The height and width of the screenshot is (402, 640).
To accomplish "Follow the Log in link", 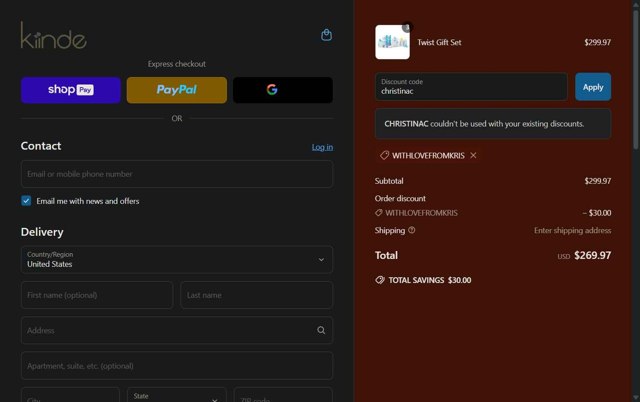I will pyautogui.click(x=322, y=147).
